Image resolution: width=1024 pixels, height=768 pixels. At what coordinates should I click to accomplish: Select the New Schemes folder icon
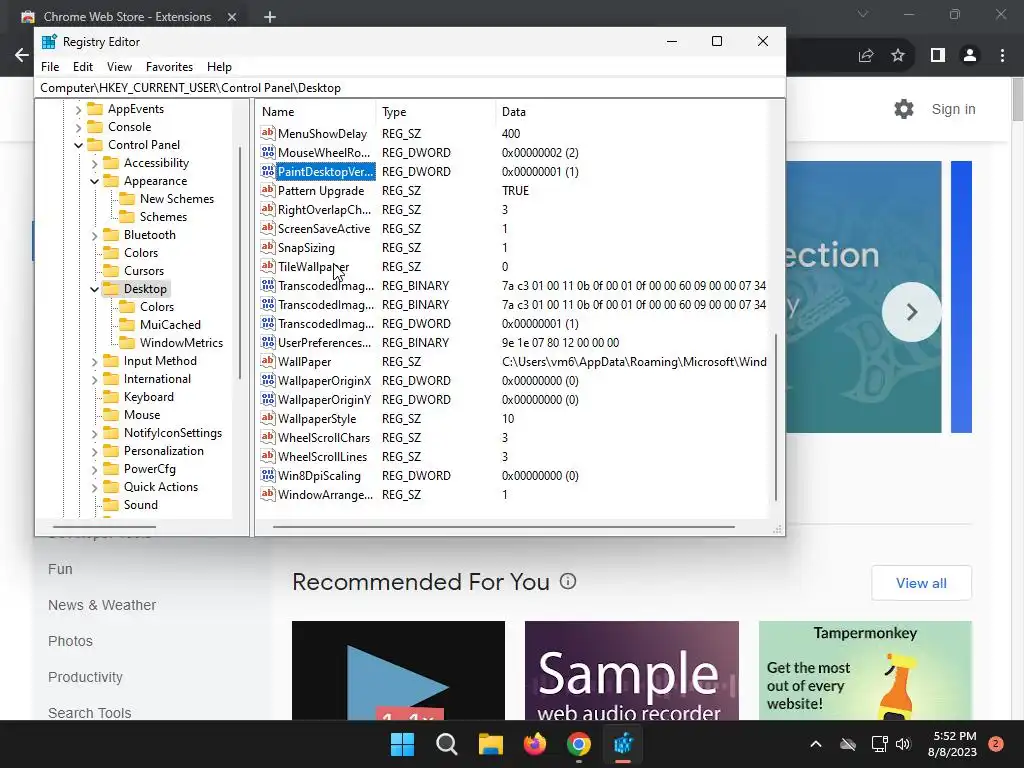click(x=127, y=199)
